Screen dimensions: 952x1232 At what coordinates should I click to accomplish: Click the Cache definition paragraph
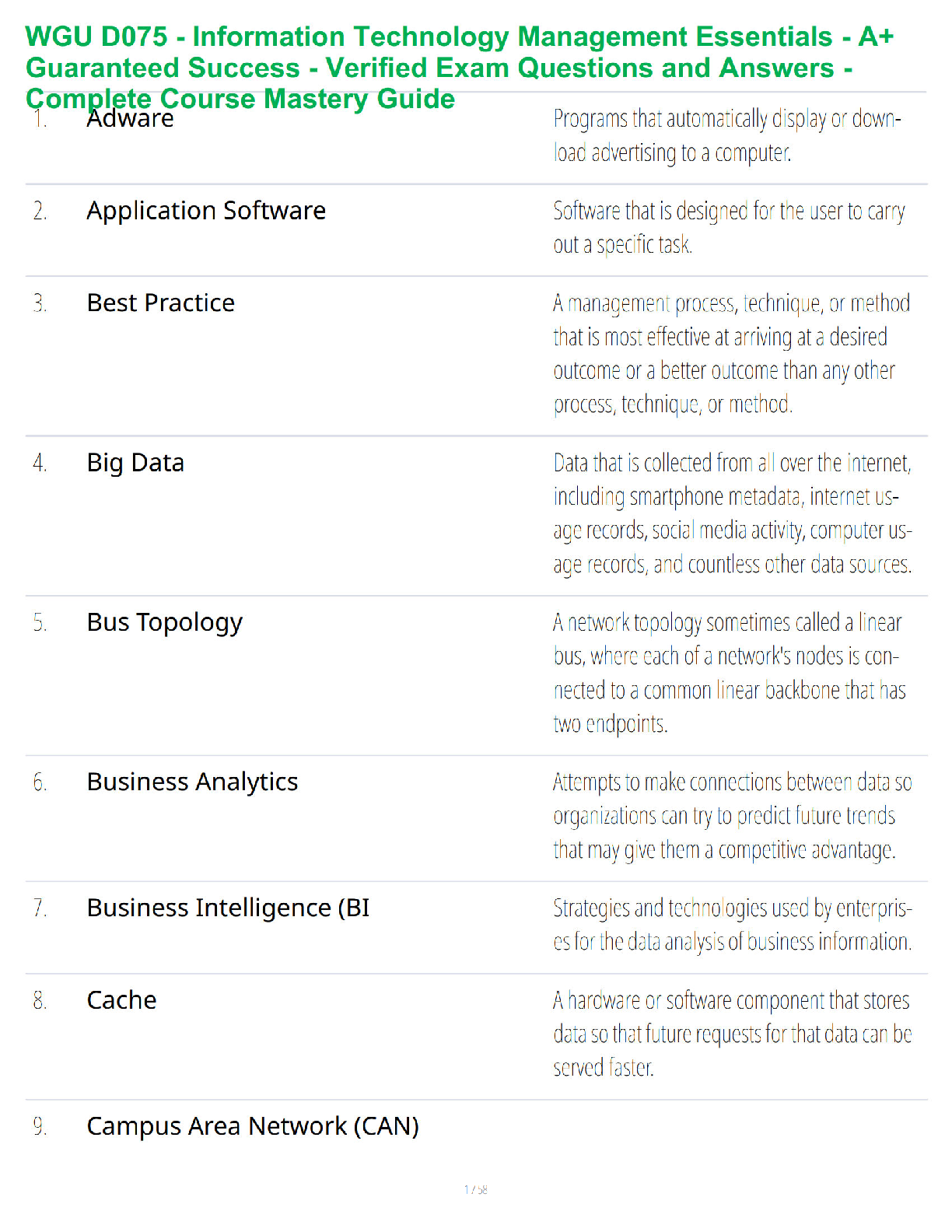click(x=731, y=1034)
